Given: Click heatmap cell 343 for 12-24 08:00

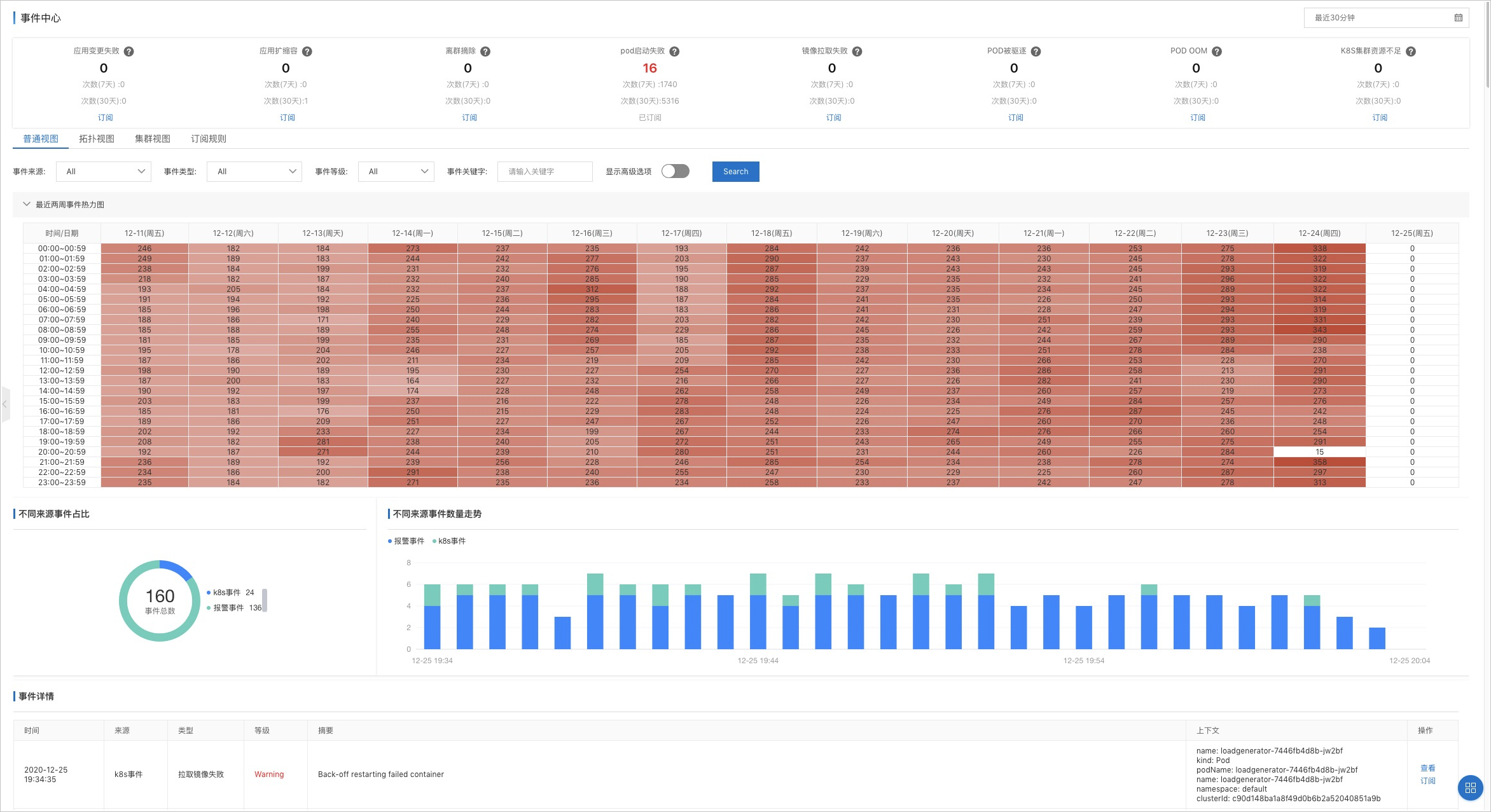Looking at the screenshot, I should point(1319,330).
